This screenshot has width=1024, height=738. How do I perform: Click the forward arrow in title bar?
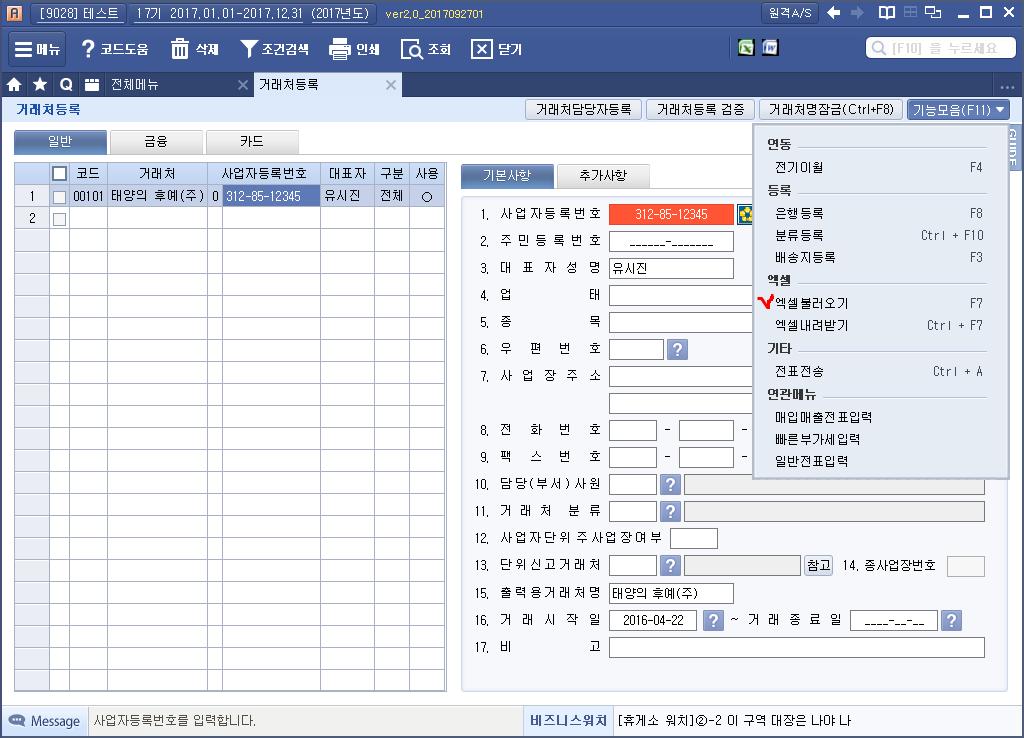tap(857, 12)
